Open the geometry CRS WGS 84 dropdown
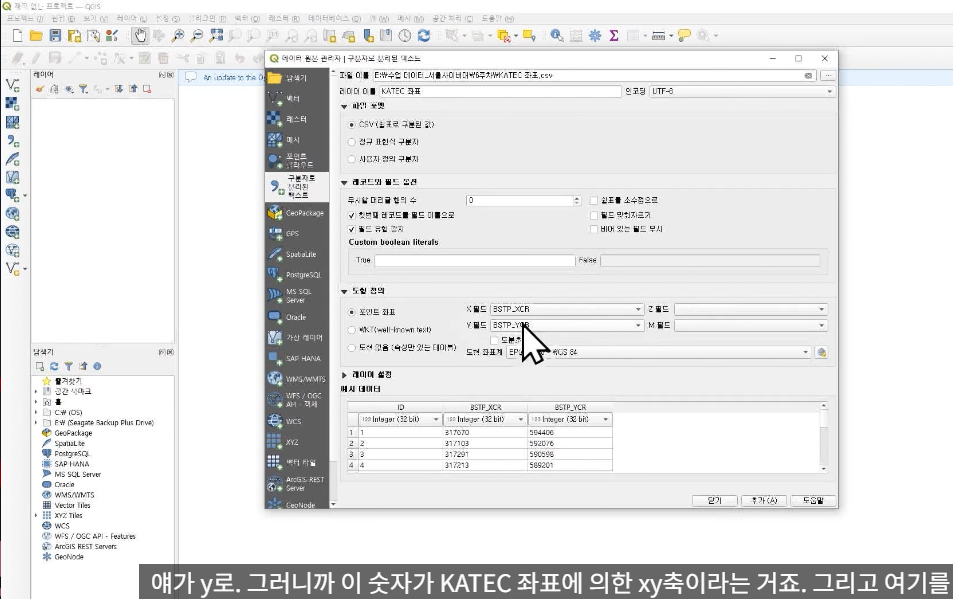This screenshot has width=953, height=599. click(x=659, y=352)
